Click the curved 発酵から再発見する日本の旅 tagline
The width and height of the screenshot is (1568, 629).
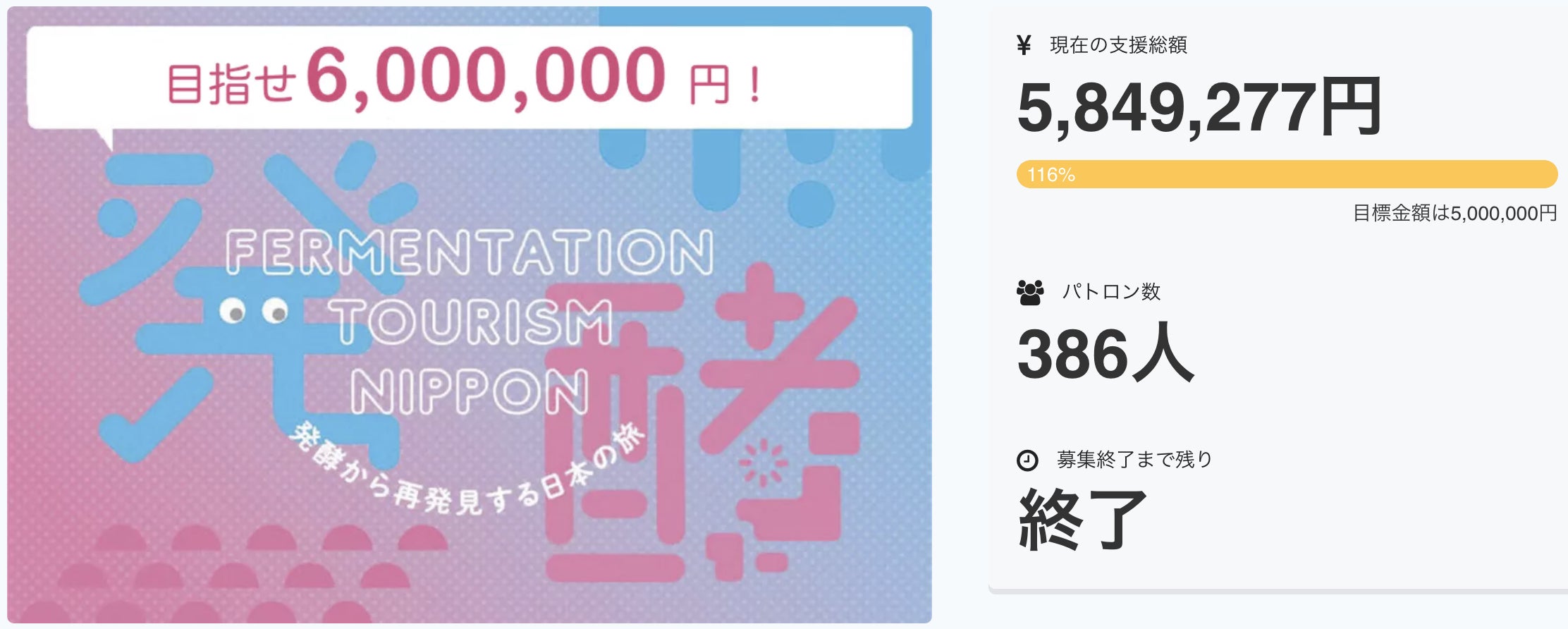coord(465,480)
